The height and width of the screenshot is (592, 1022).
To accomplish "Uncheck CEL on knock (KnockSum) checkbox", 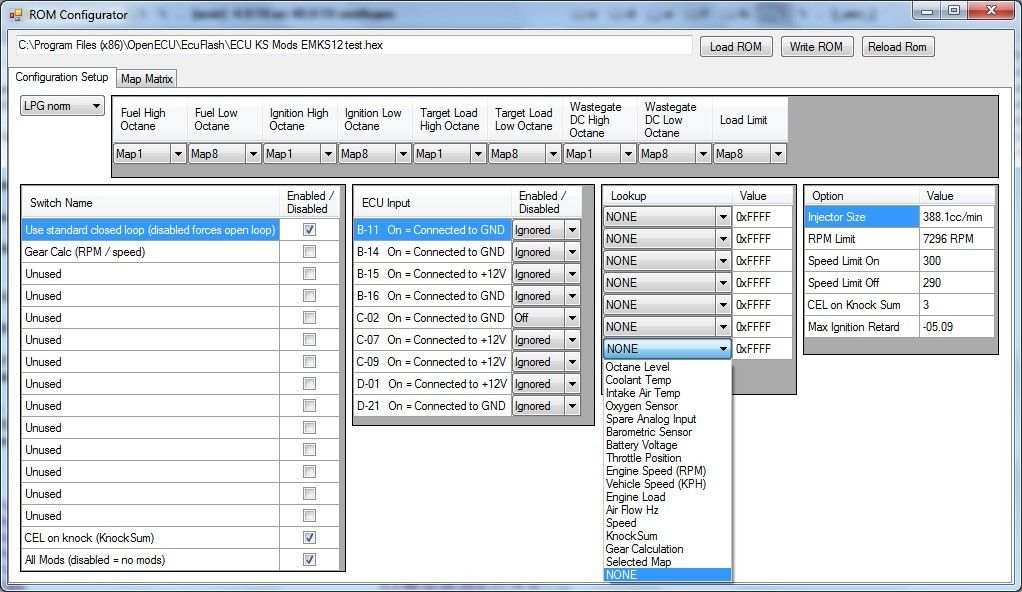I will 309,538.
